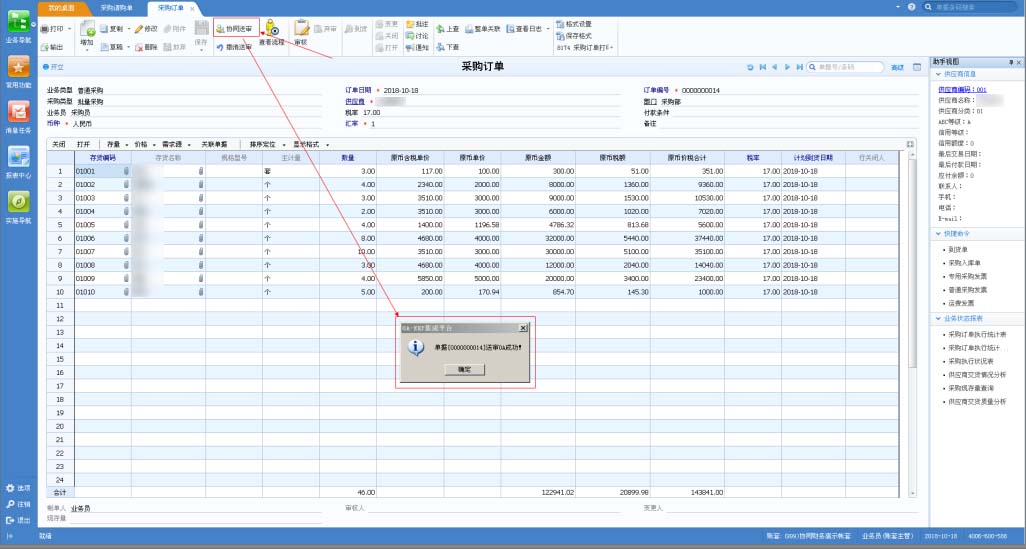
Task: Click the 格式设置 format settings button
Action: click(574, 24)
